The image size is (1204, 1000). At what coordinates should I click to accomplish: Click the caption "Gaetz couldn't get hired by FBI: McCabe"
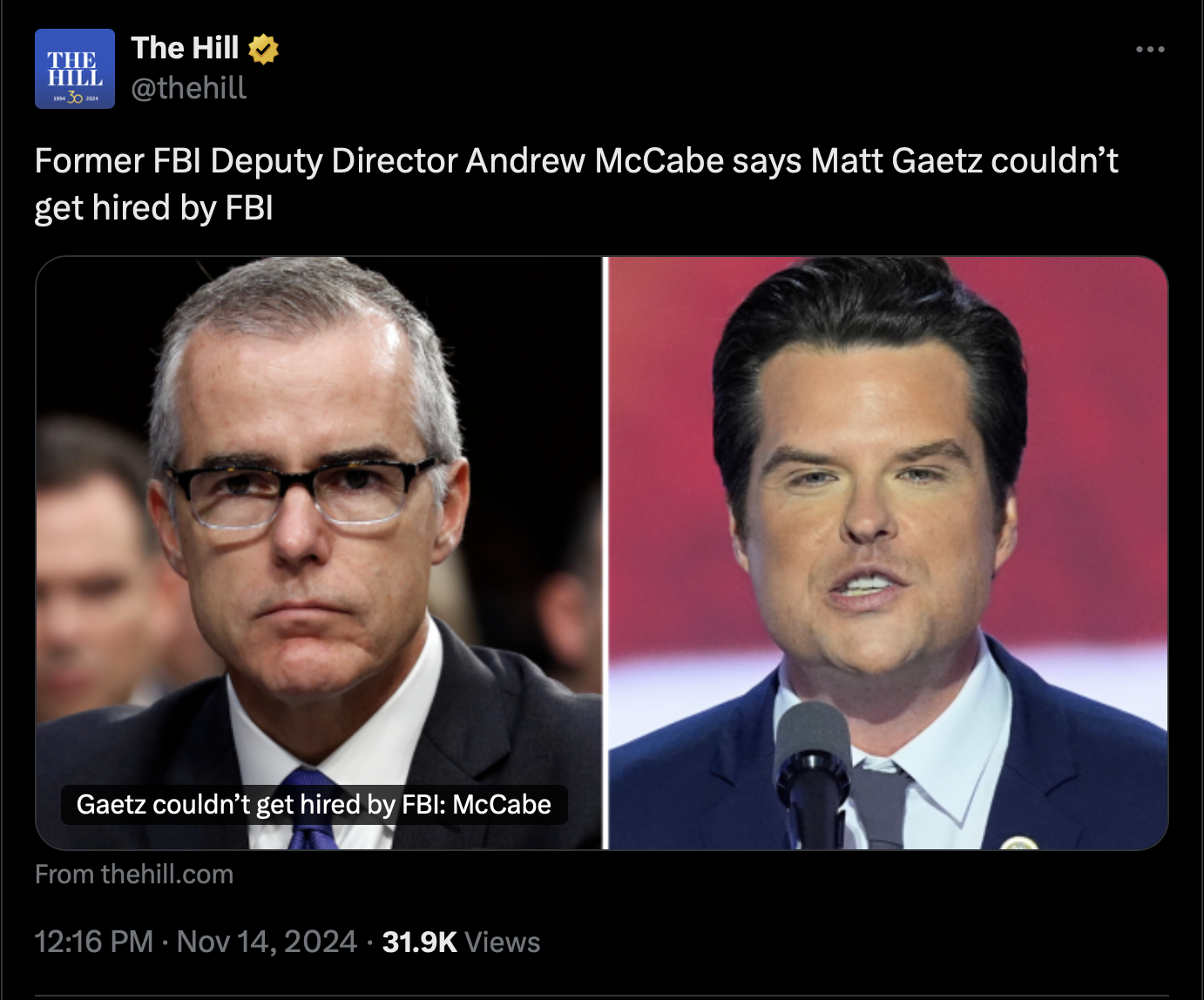pos(314,804)
